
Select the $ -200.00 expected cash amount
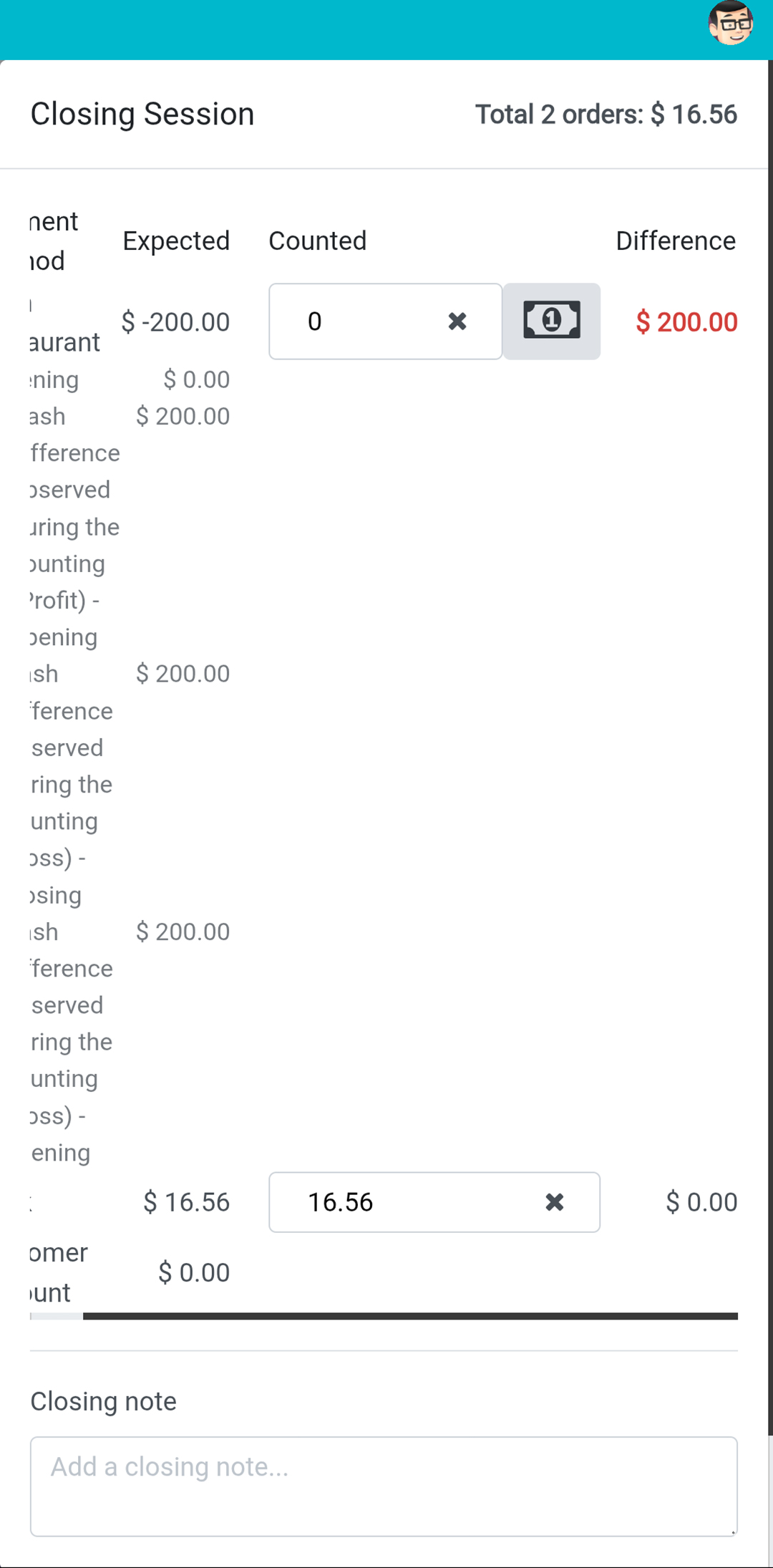[175, 321]
